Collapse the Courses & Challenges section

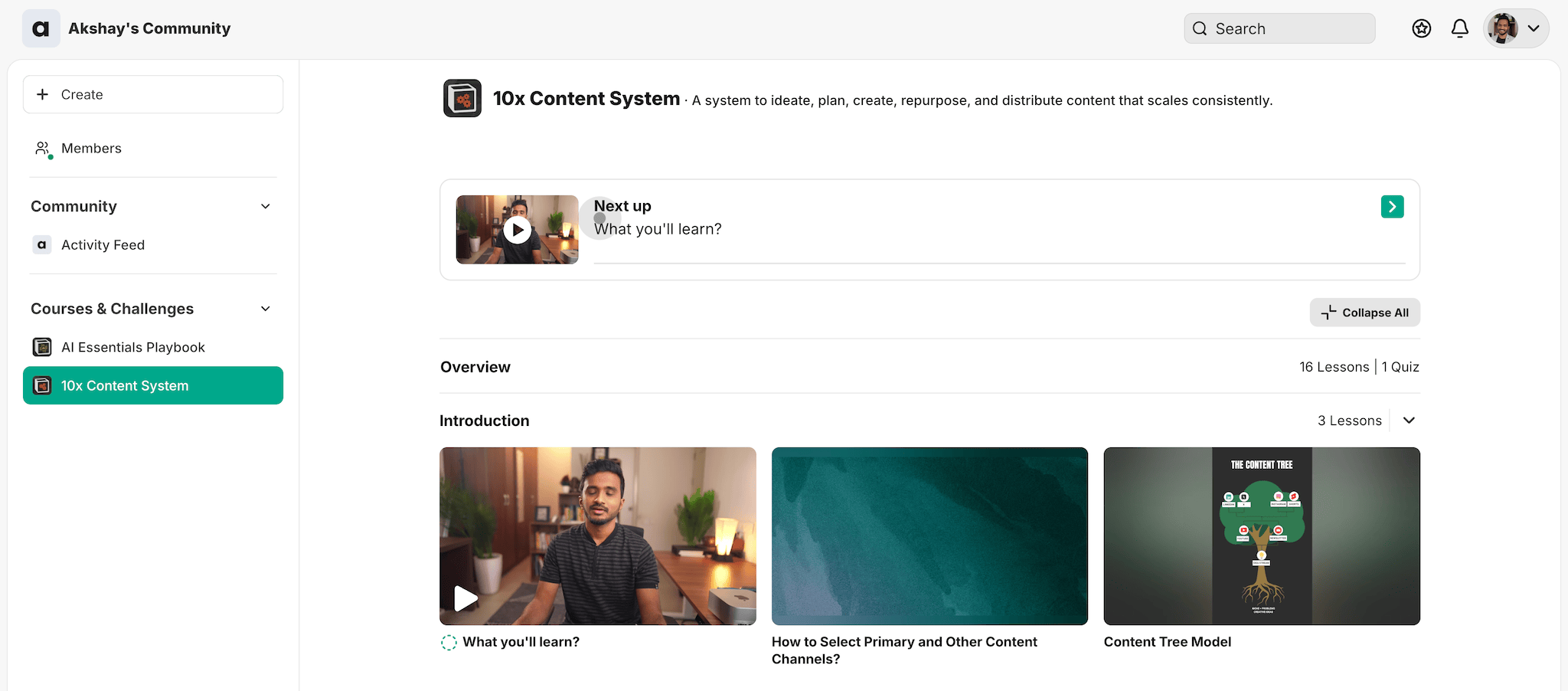point(266,309)
